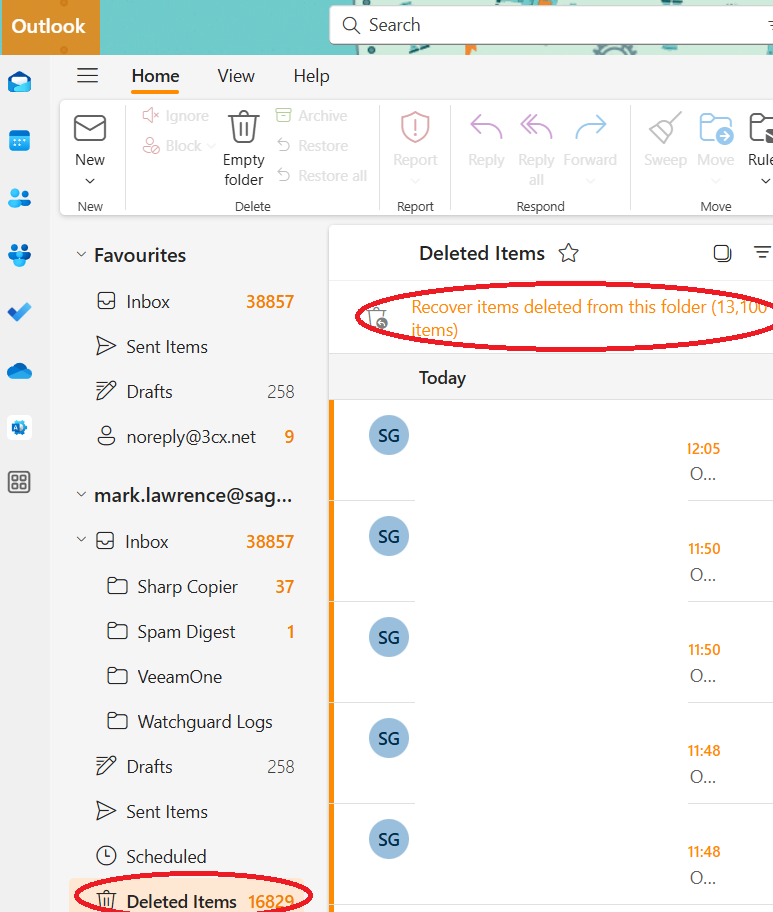Open the Forward dropdown chevron
773x912 pixels.
click(590, 181)
